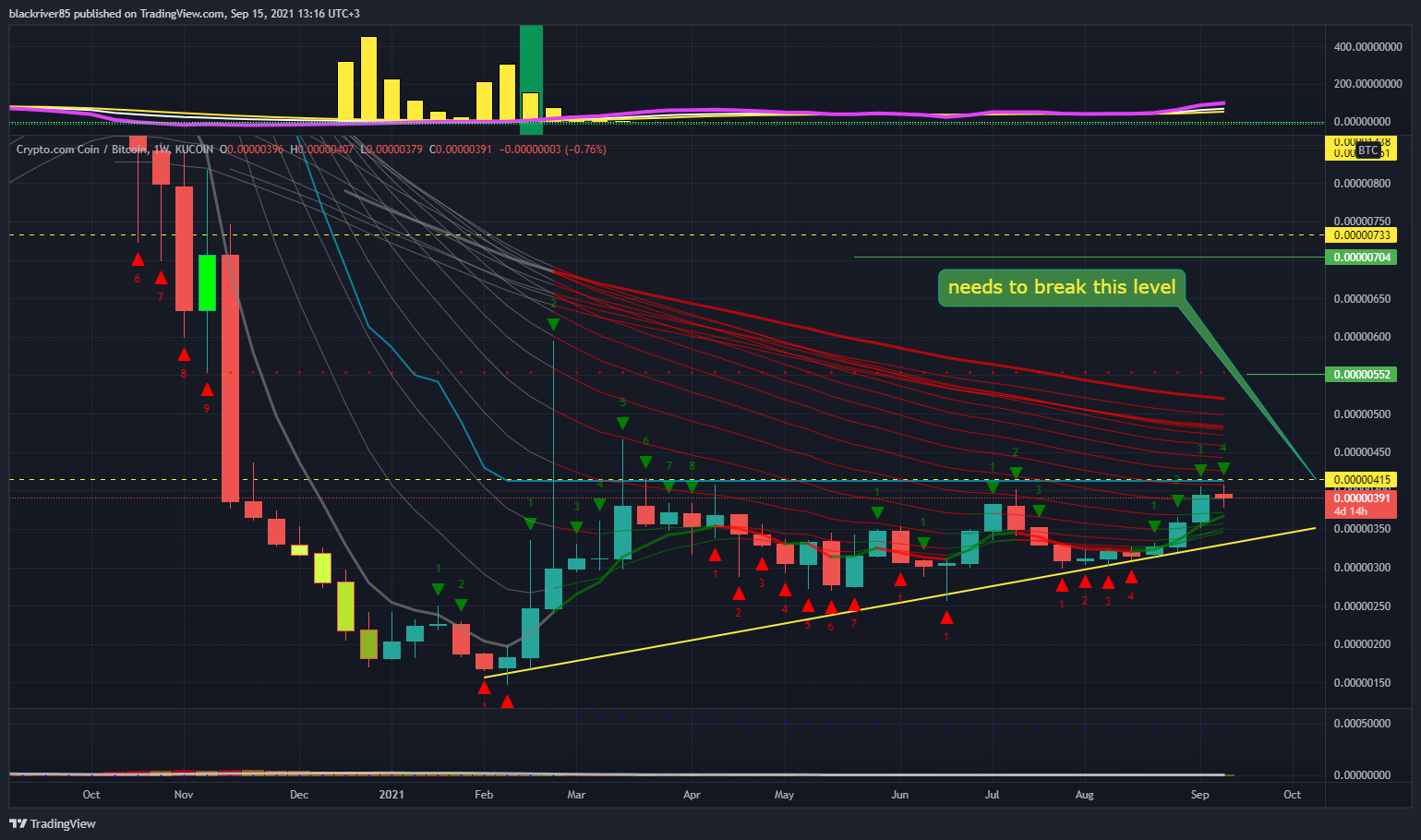The image size is (1421, 840).
Task: Click the 0.00000750 price axis label
Action: pyautogui.click(x=1362, y=222)
